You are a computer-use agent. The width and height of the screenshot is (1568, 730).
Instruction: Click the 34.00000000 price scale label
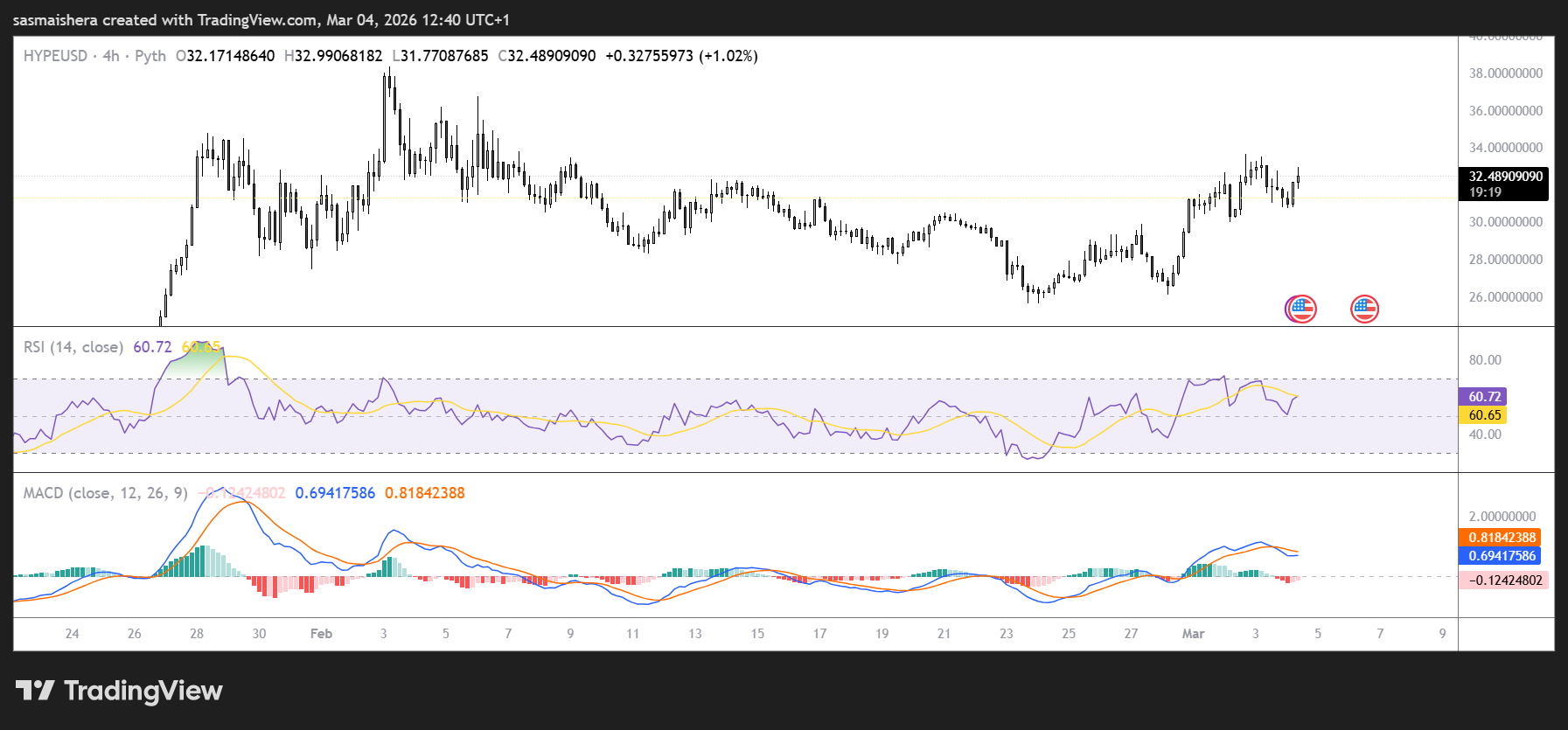tap(1506, 148)
